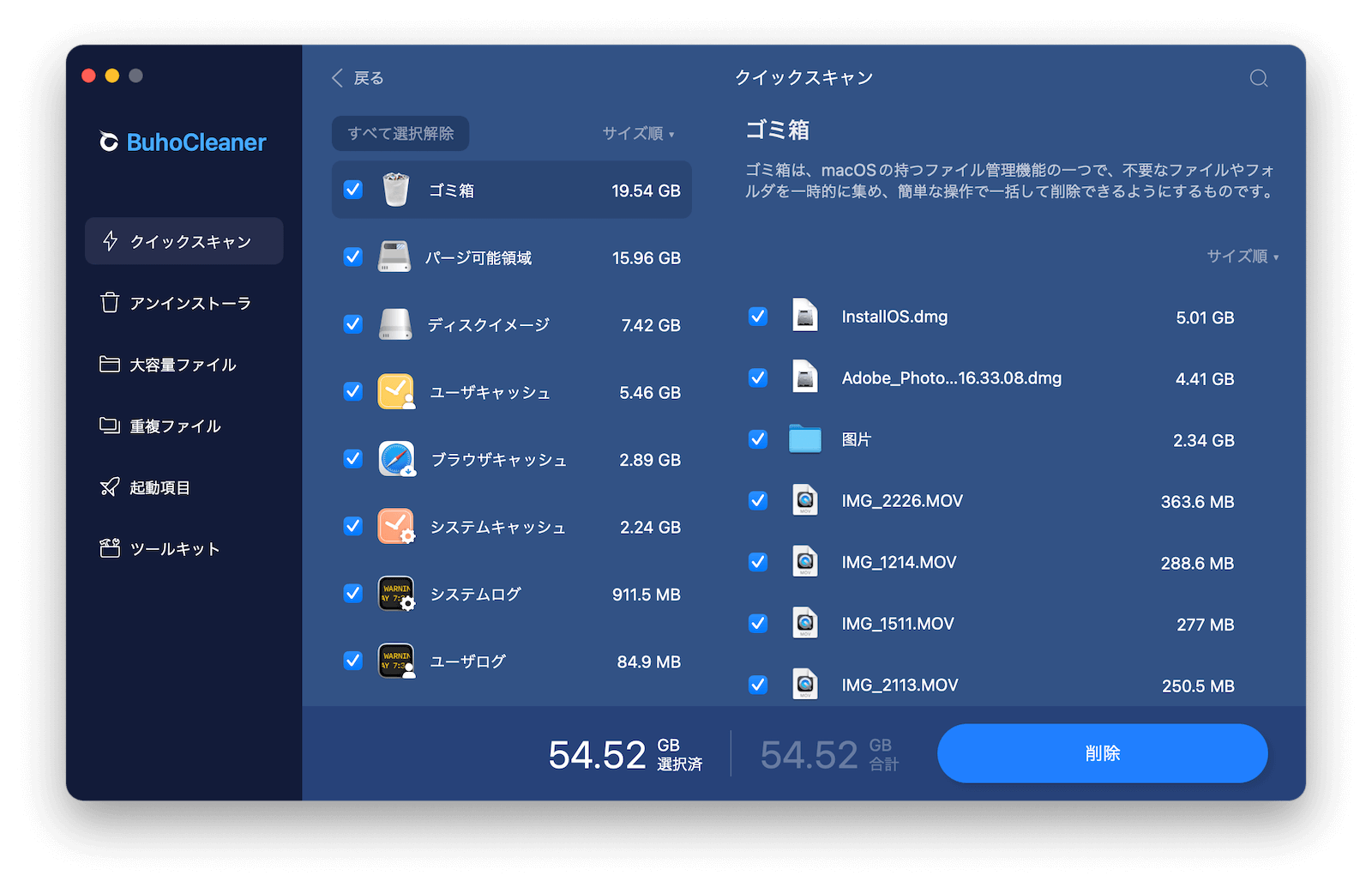This screenshot has height=888, width=1372.
Task: Open 大容量ファイル in the sidebar
Action: (x=184, y=365)
